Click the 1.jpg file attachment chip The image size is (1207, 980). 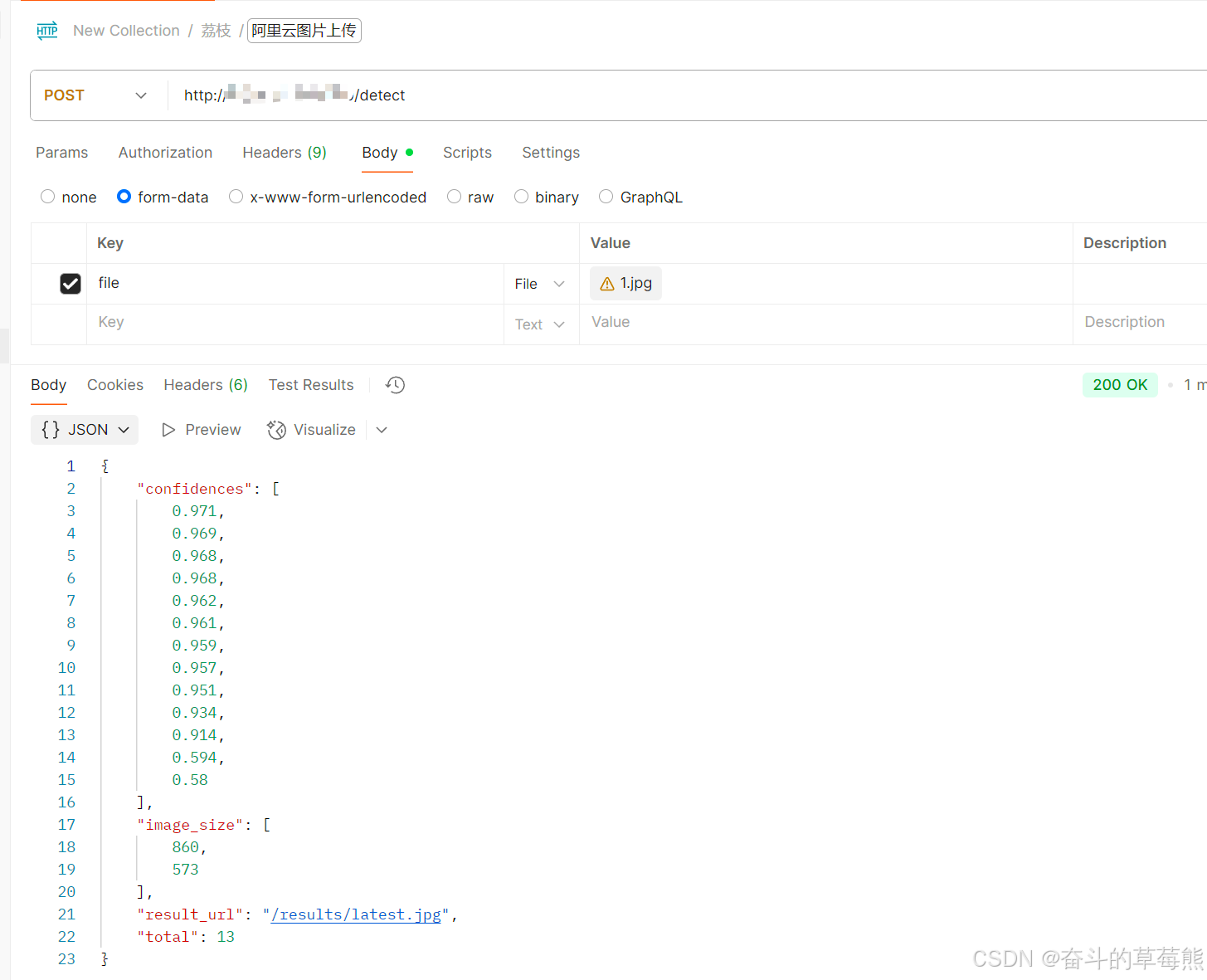coord(625,283)
